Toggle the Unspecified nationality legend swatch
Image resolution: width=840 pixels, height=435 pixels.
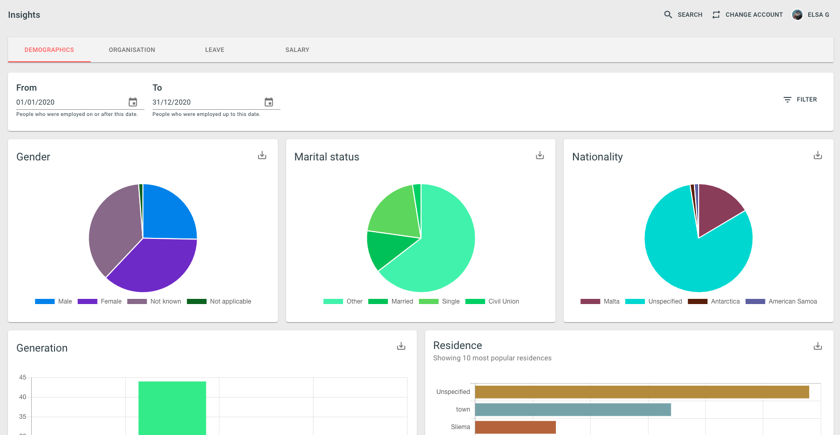coord(635,302)
